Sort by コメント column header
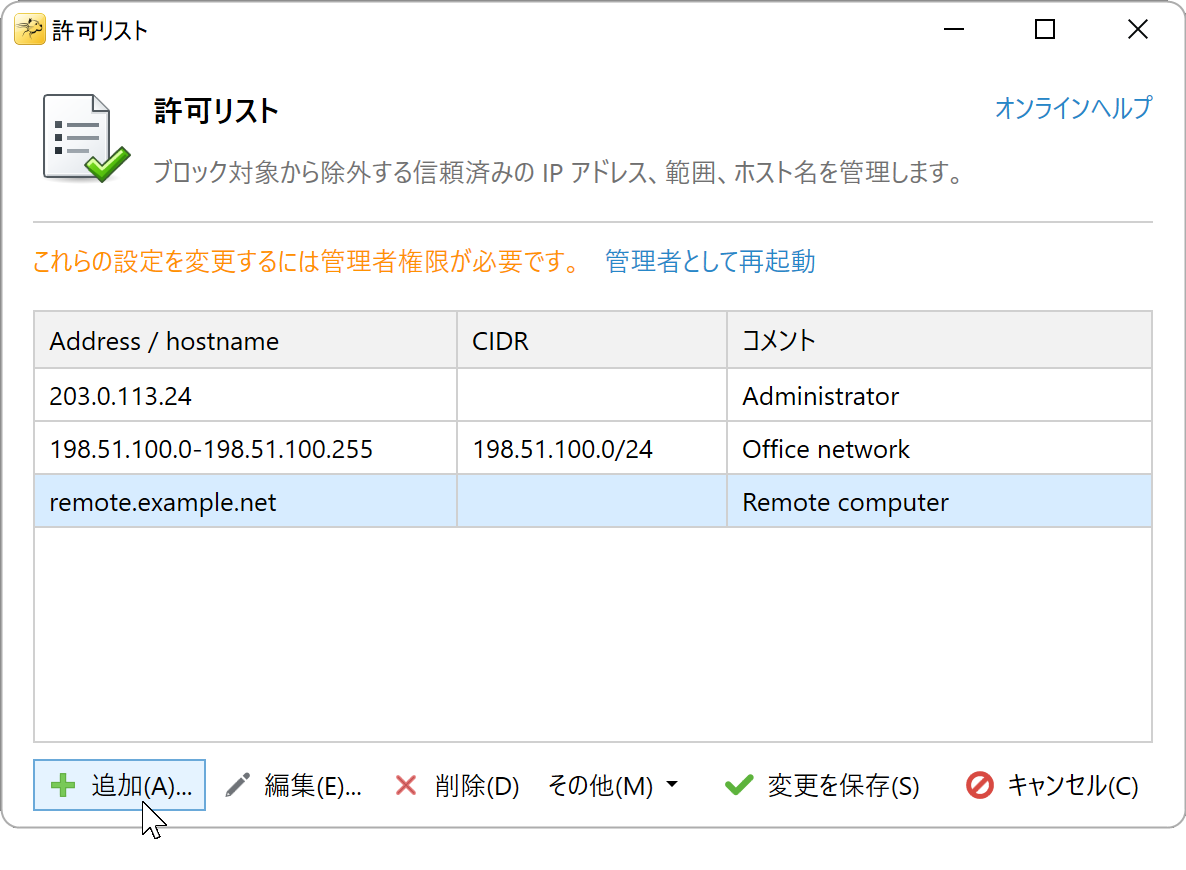 (x=939, y=340)
